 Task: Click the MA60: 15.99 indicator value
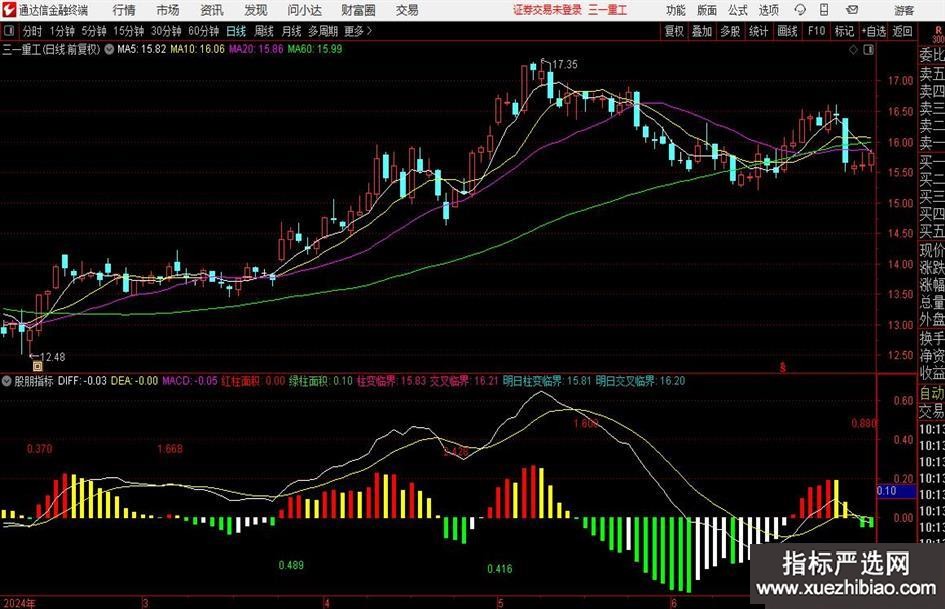pyautogui.click(x=315, y=49)
